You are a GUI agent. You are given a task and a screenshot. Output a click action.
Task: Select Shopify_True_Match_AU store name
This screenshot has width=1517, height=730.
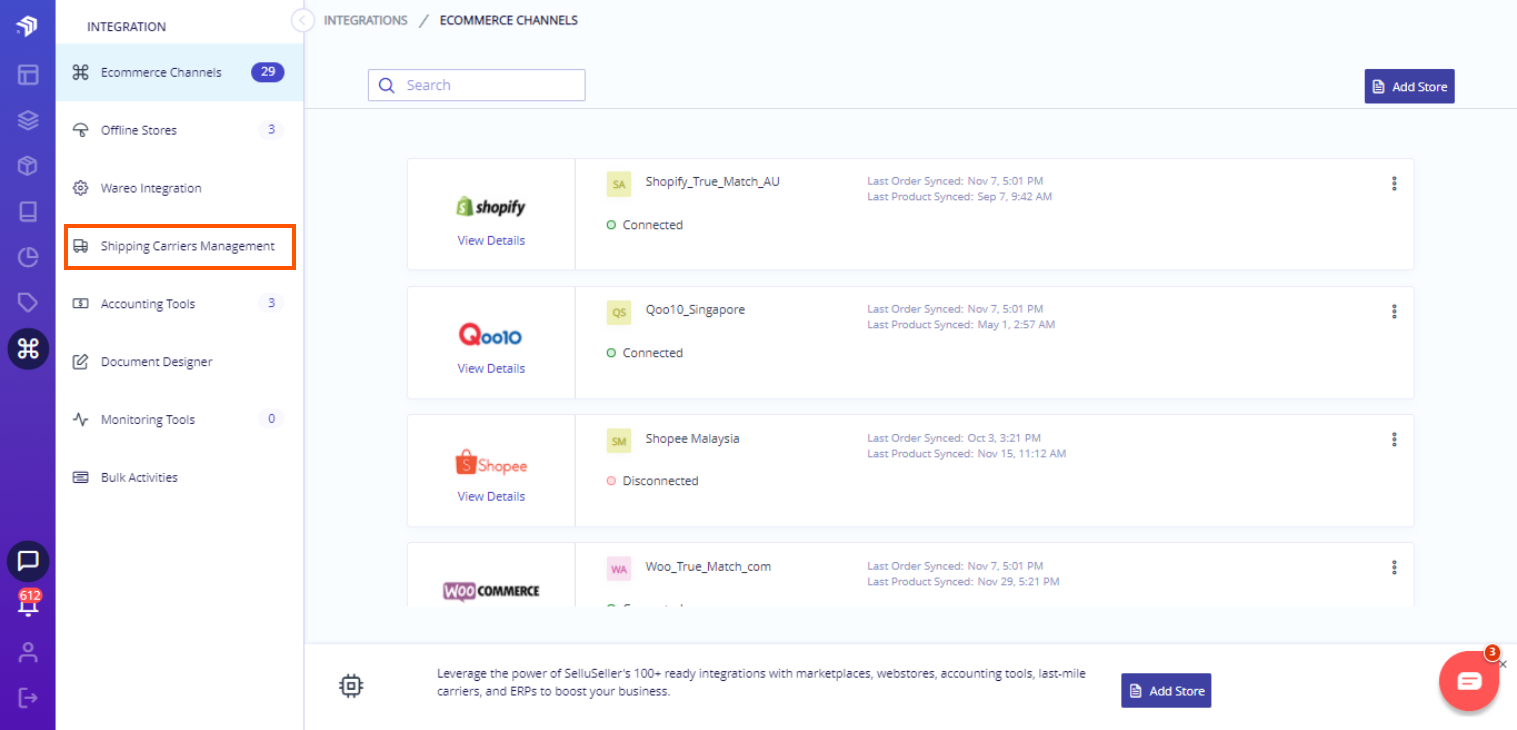[x=712, y=182]
